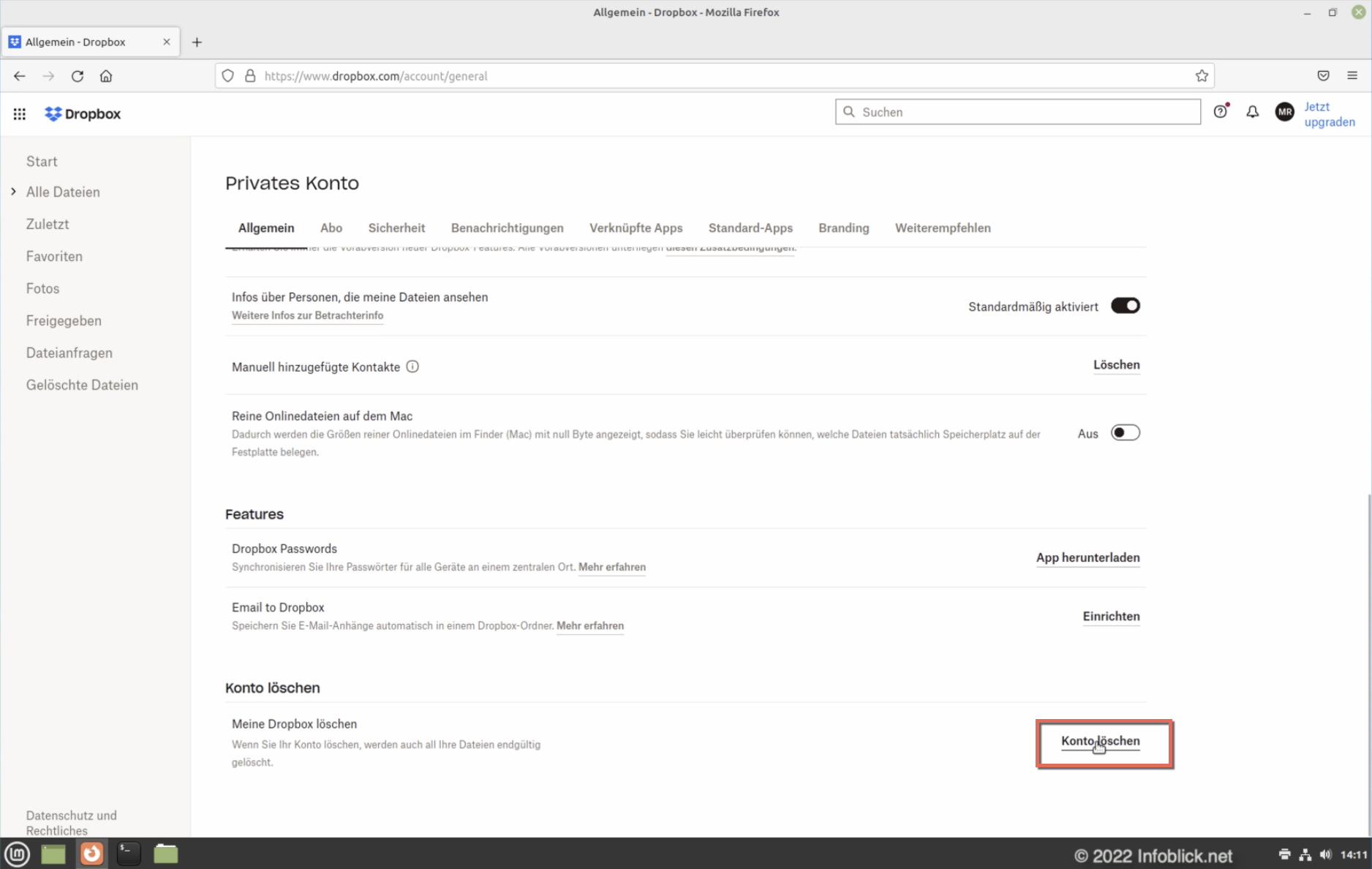Open the Verknüpfte Apps tab
The height and width of the screenshot is (869, 1372).
(x=636, y=228)
